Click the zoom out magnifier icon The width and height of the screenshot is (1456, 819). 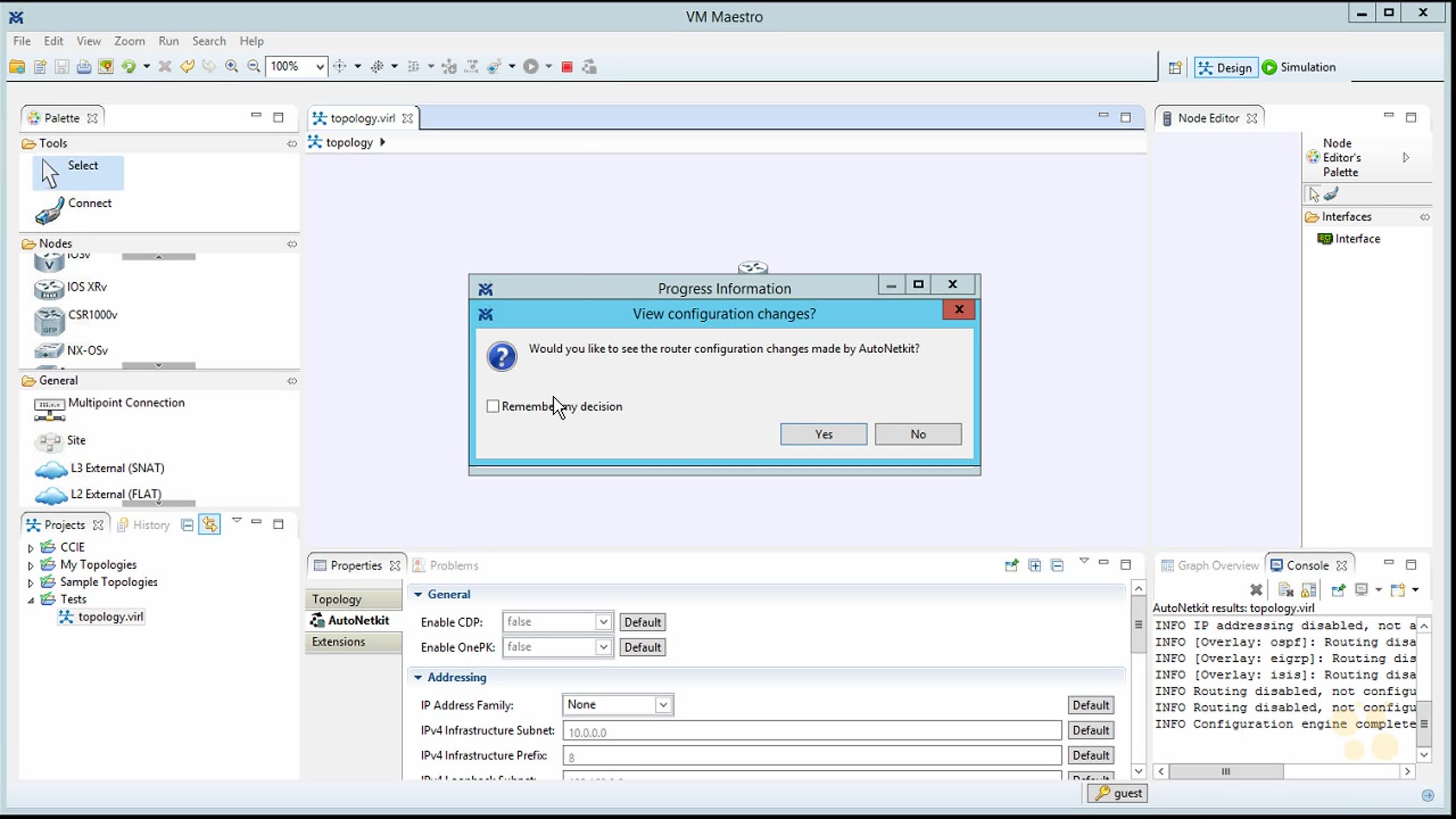click(254, 67)
